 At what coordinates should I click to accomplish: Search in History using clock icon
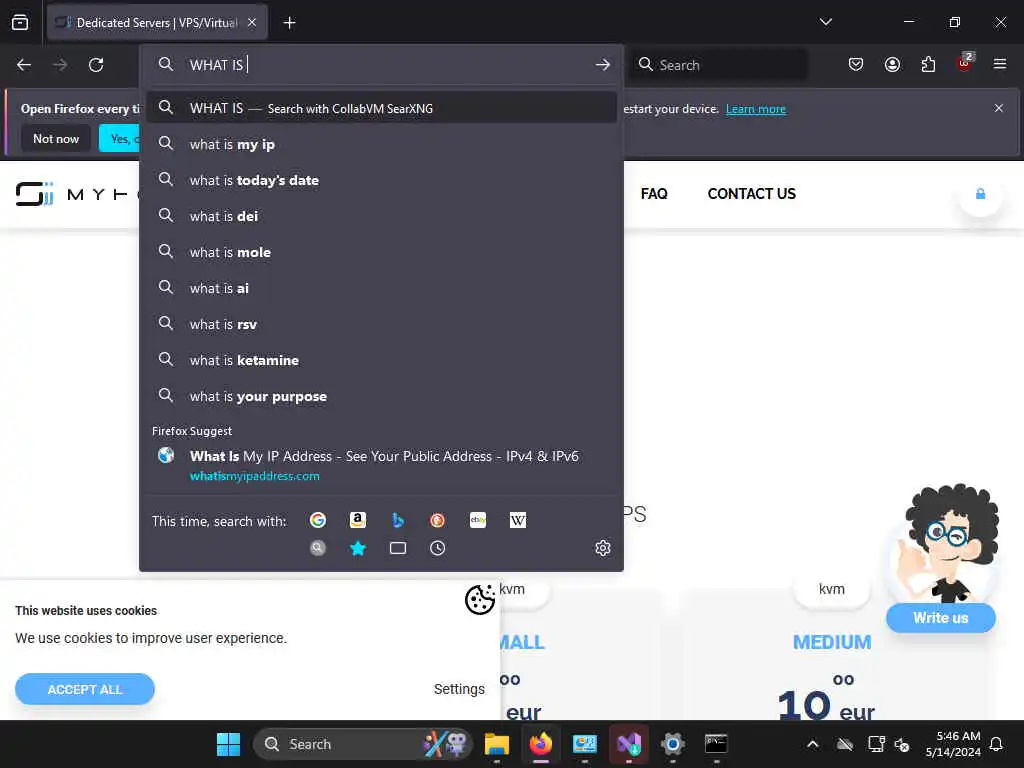[438, 548]
